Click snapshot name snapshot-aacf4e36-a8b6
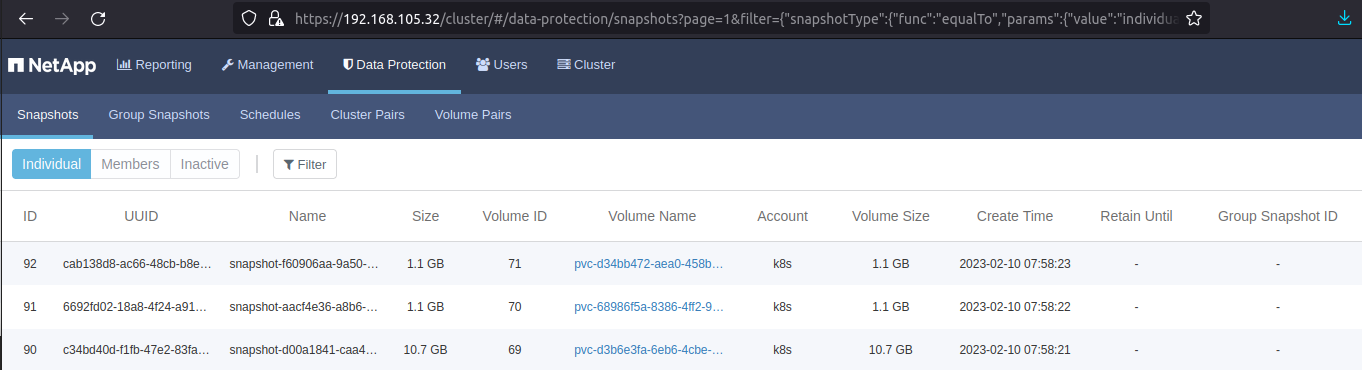Image resolution: width=1362 pixels, height=370 pixels. 304,307
